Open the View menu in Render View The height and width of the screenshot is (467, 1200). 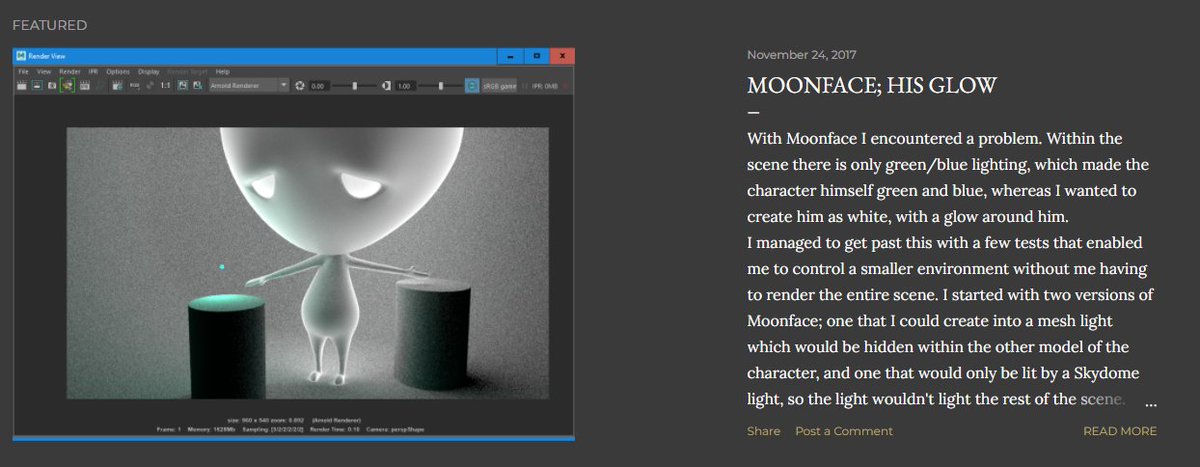[44, 72]
